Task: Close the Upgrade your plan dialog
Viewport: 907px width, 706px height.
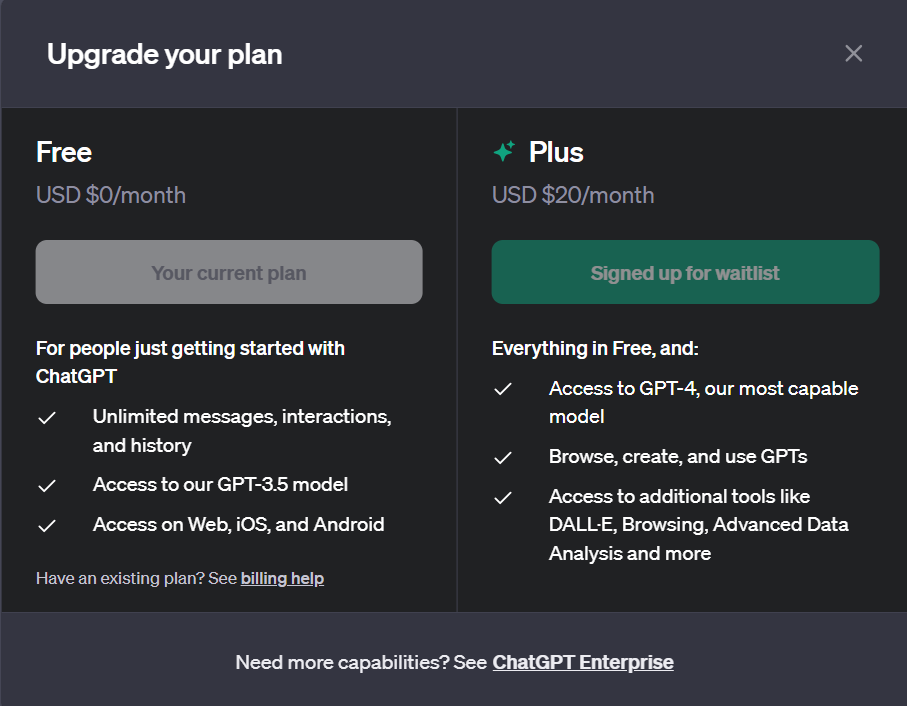Action: (853, 53)
